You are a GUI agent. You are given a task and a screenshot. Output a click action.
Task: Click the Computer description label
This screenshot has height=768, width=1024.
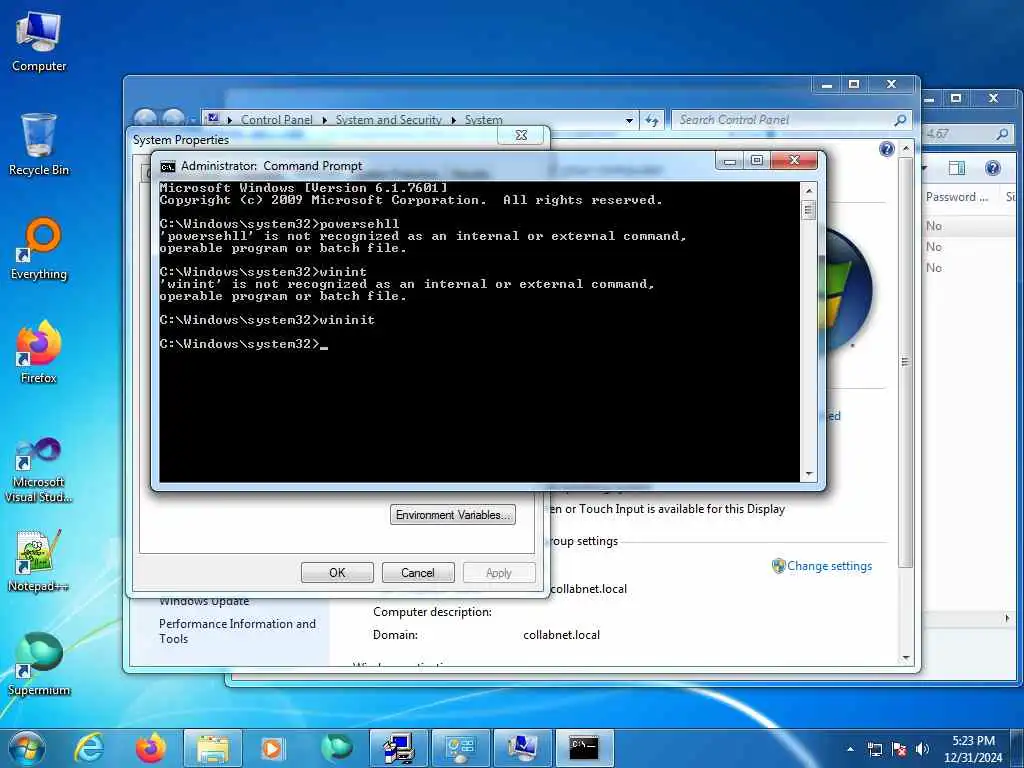(x=432, y=612)
